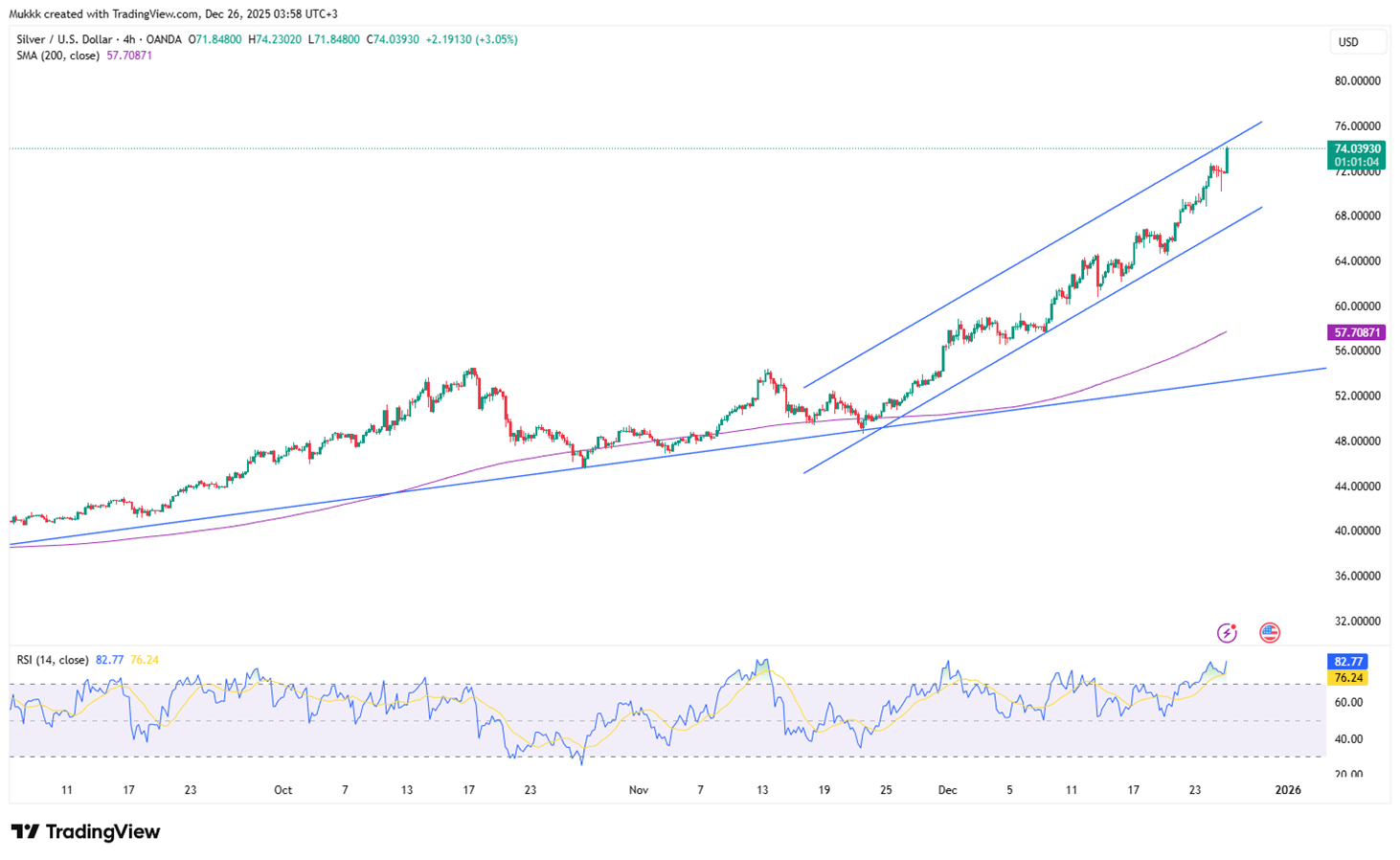Click the blue 82.77 RSI value label
This screenshot has height=860, width=1400.
[1347, 662]
